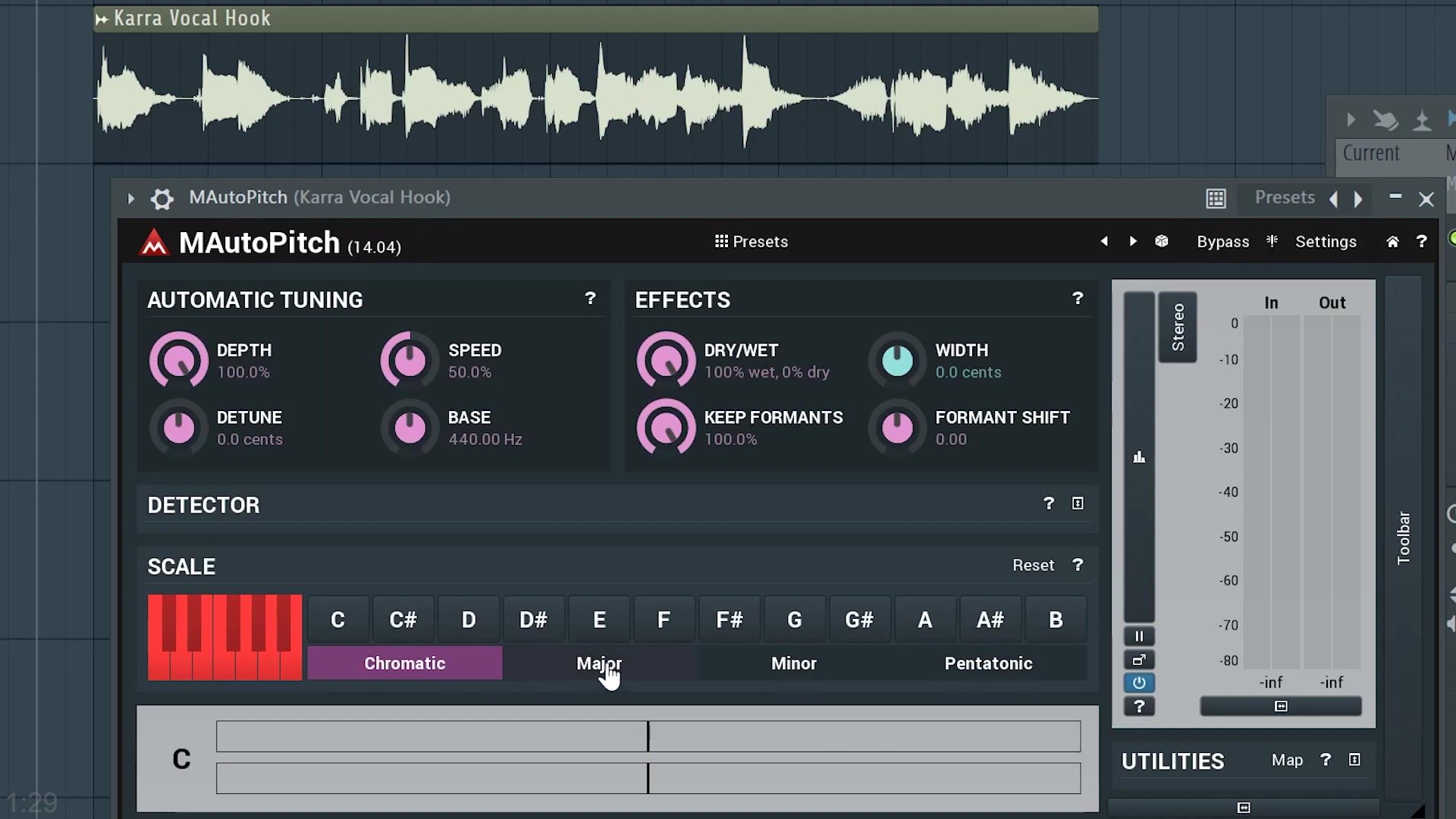Toggle note F in the scale
Screen dimensions: 1456x819
tap(664, 620)
